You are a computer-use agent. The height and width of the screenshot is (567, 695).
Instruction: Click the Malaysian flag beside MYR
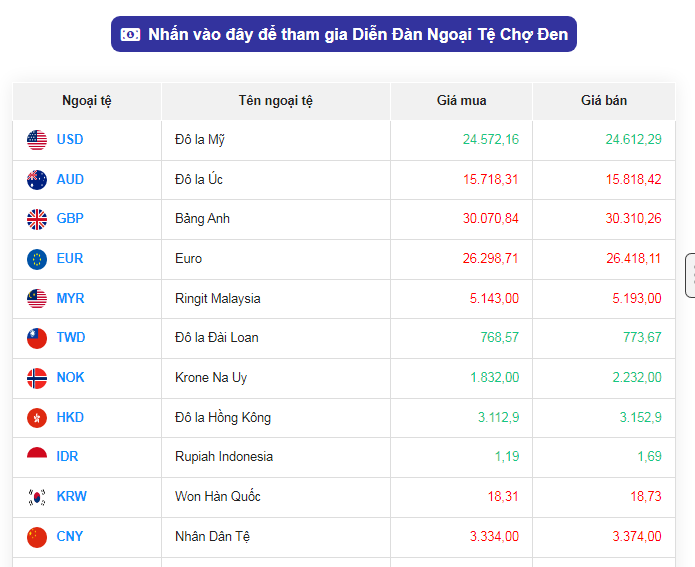37,299
